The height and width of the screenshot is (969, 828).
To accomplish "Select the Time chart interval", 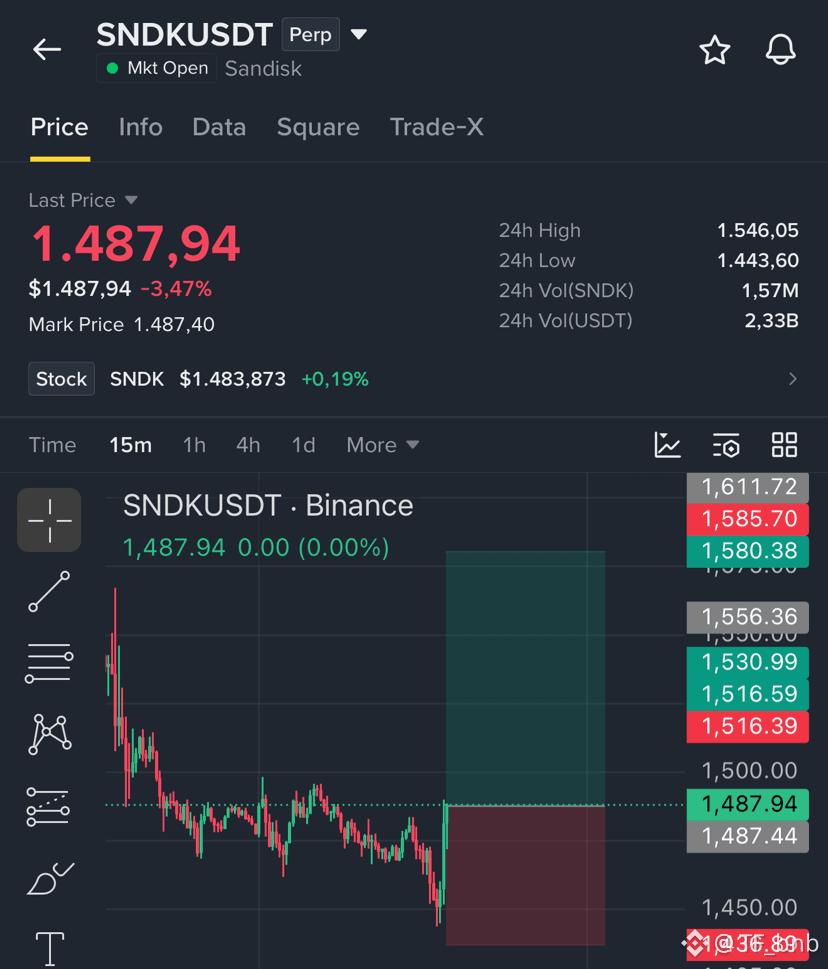I will [x=53, y=445].
